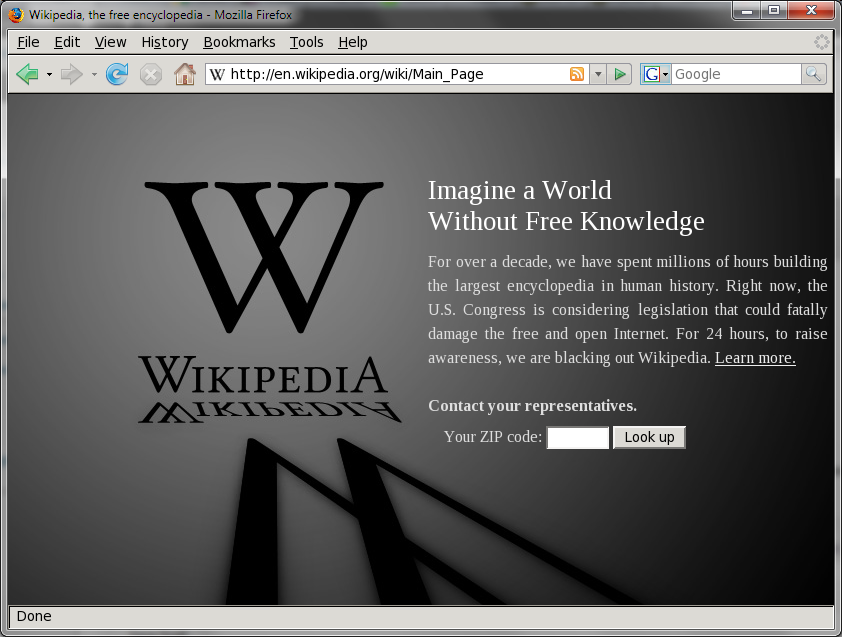Click the RSS feed icon in address bar
Viewport: 842px width, 637px height.
point(577,74)
